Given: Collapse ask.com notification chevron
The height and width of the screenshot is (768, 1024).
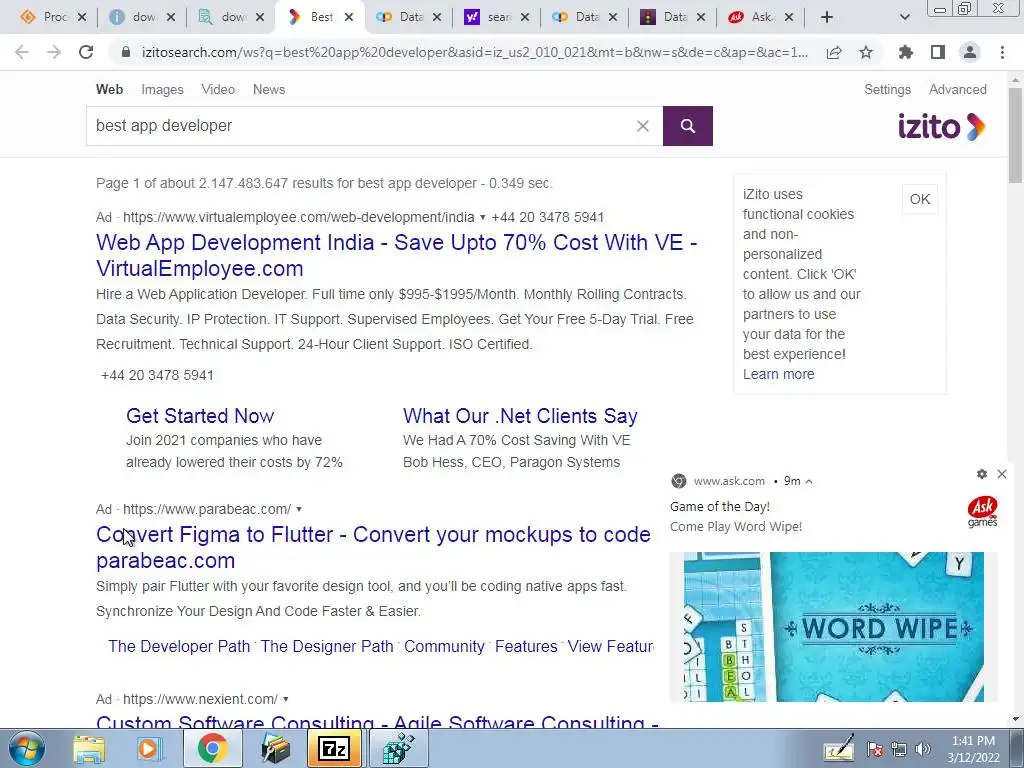Looking at the screenshot, I should tap(808, 481).
